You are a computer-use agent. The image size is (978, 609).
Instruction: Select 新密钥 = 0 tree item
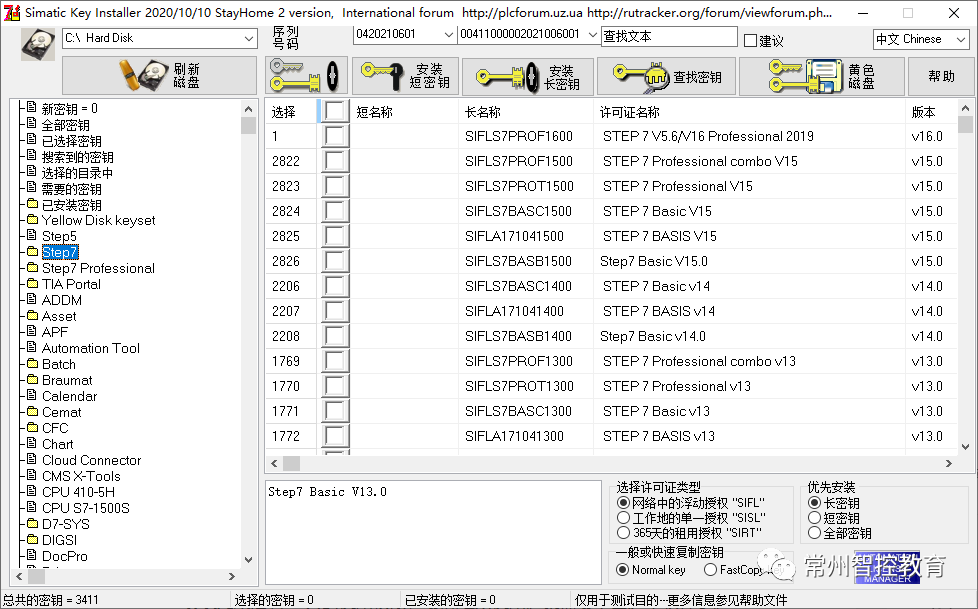point(69,109)
